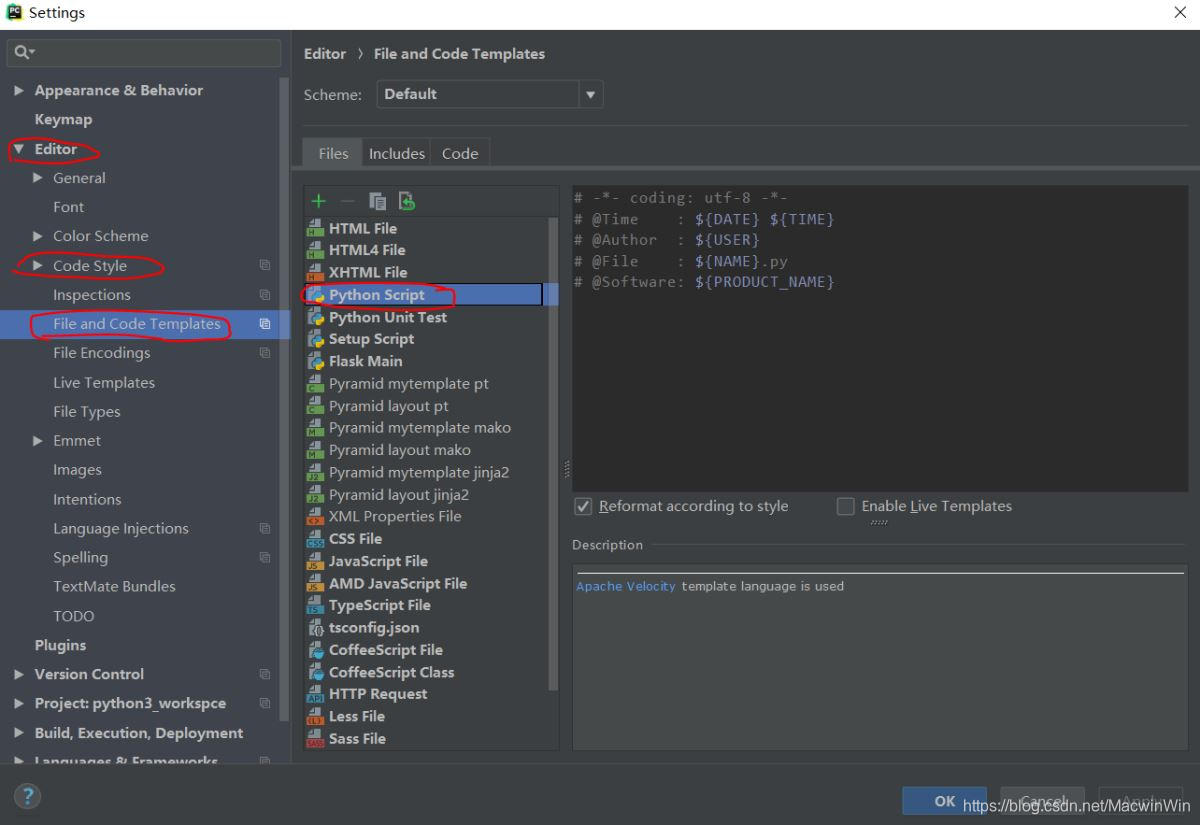This screenshot has width=1200, height=825.
Task: Expand Appearance & Behavior section
Action: pyautogui.click(x=19, y=90)
